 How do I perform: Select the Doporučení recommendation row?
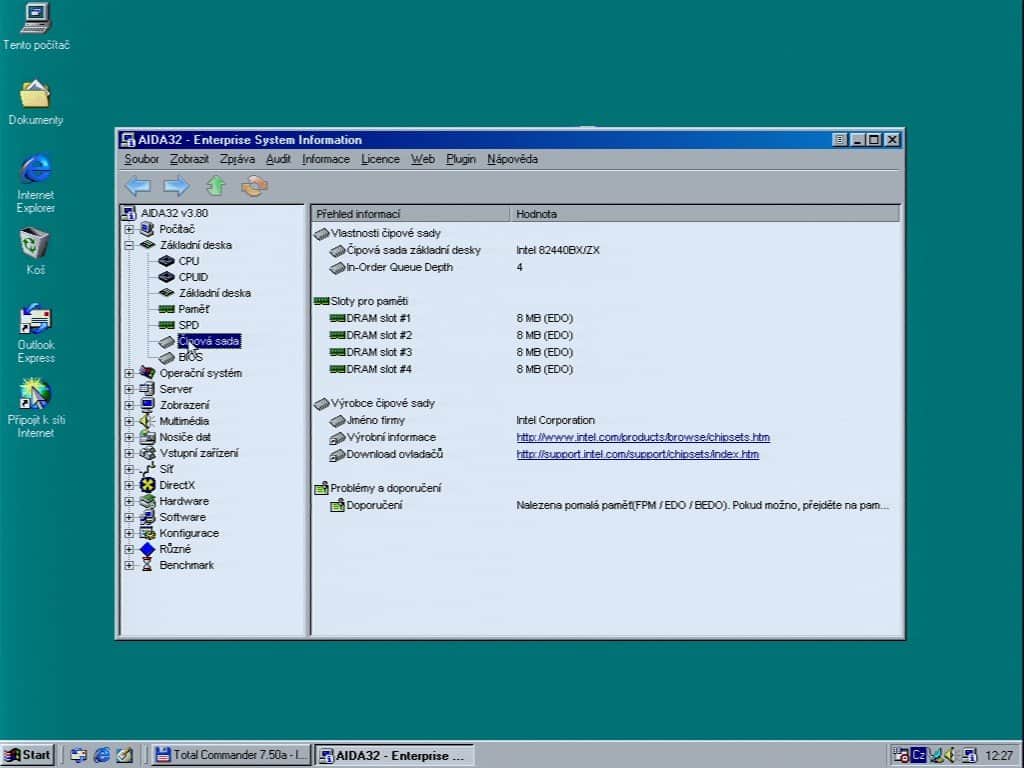click(x=609, y=505)
